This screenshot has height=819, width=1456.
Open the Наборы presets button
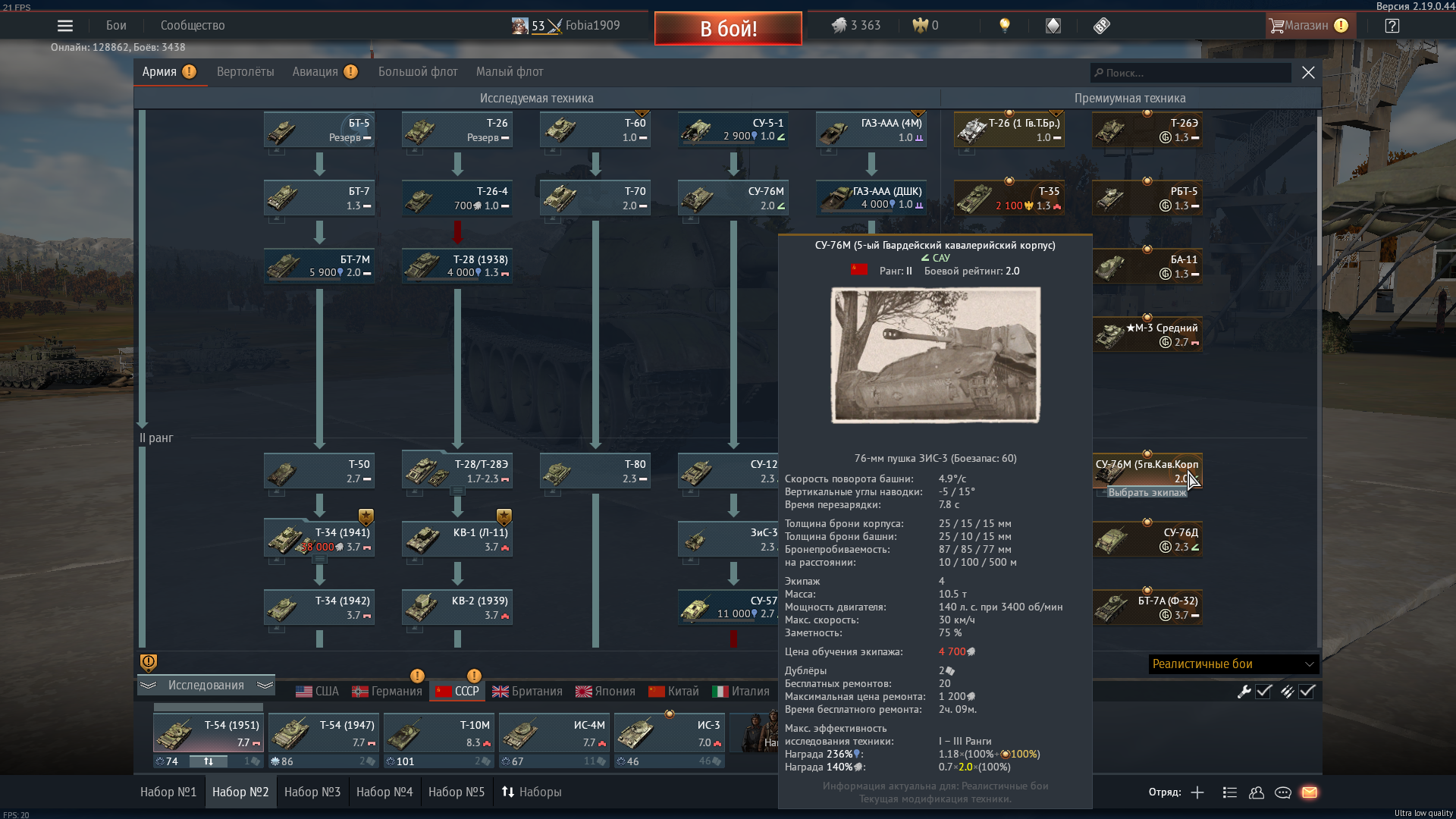click(x=532, y=792)
